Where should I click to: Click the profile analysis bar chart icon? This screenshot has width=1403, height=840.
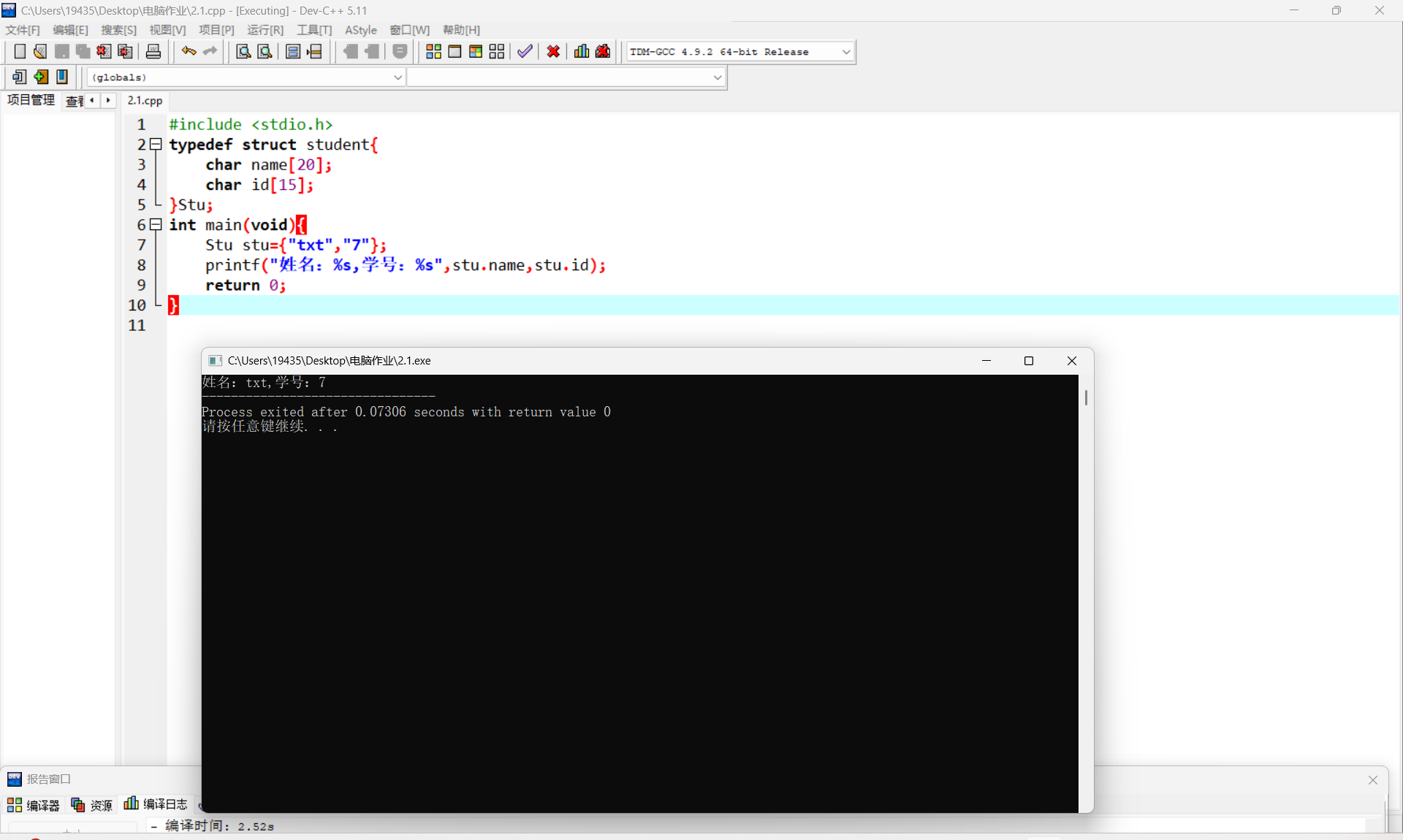[582, 51]
